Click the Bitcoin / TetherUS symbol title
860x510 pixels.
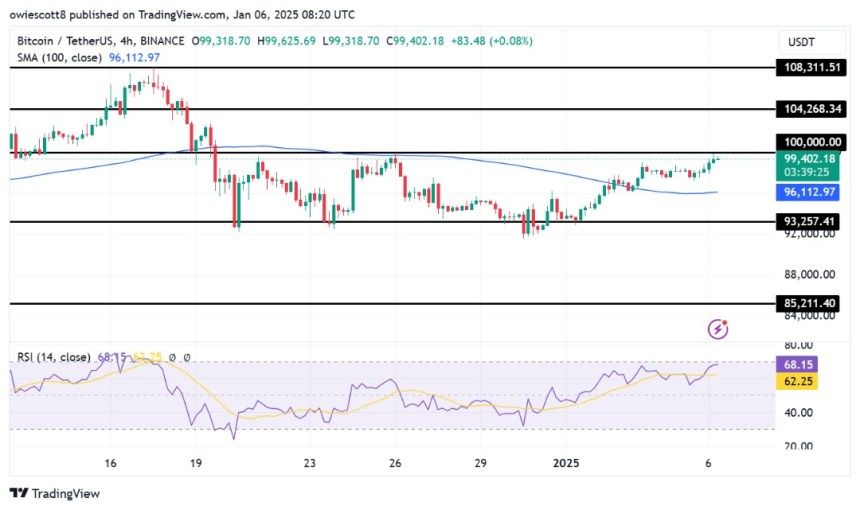[65, 41]
